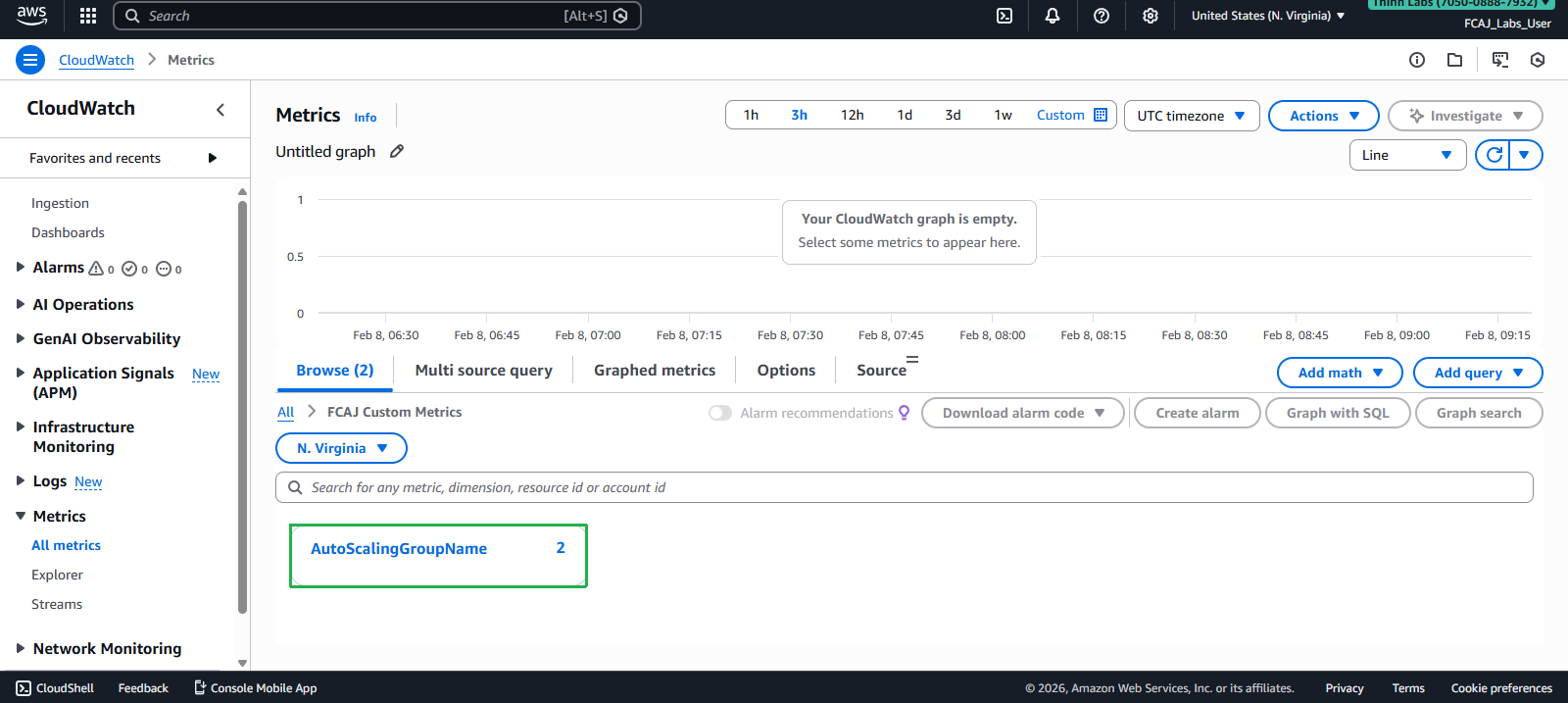Open the info circle icon in breadcrumb bar
This screenshot has width=1568, height=703.
(1417, 60)
